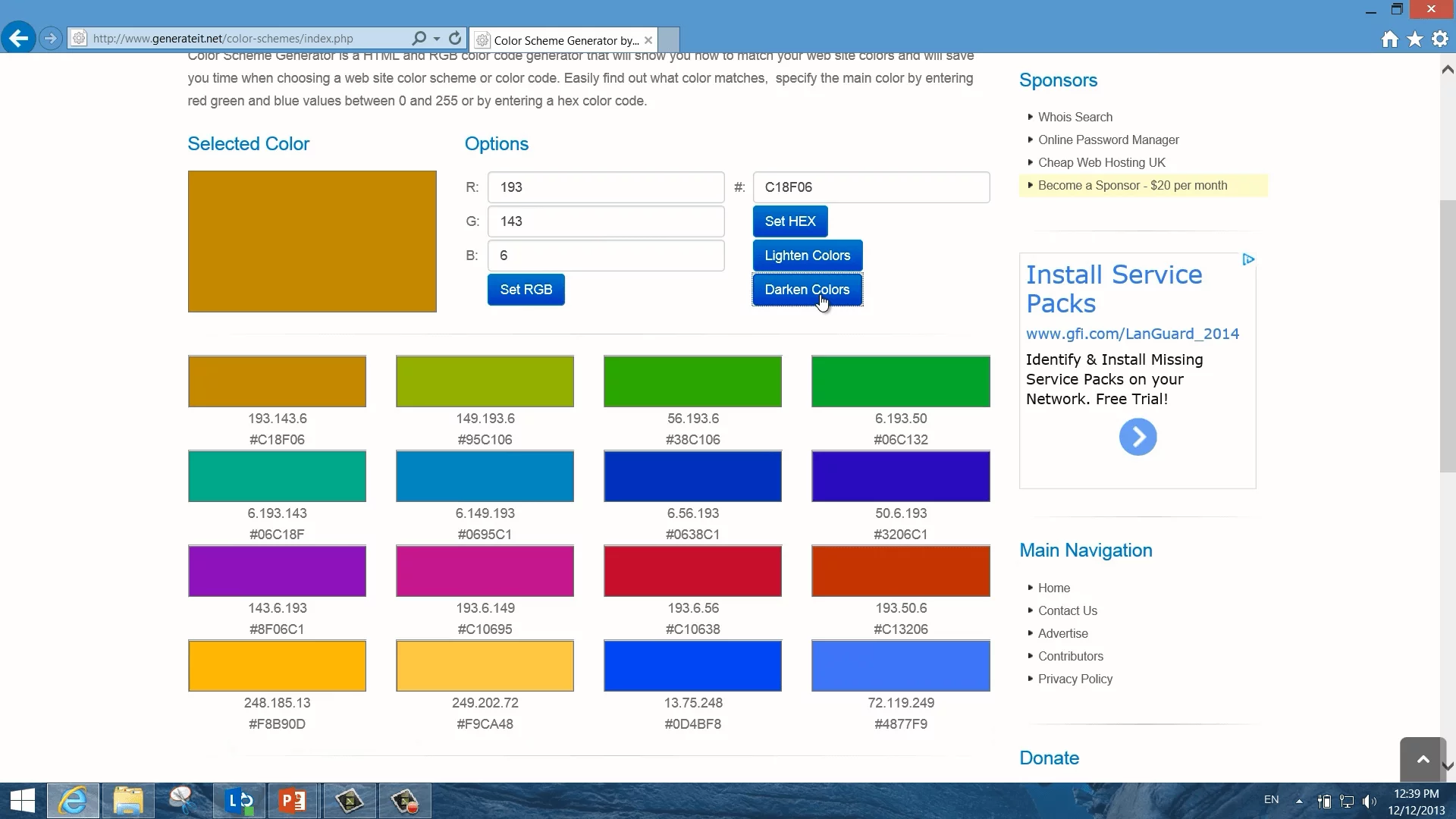This screenshot has height=819, width=1456.
Task: Open the favorites star icon
Action: [x=1415, y=39]
